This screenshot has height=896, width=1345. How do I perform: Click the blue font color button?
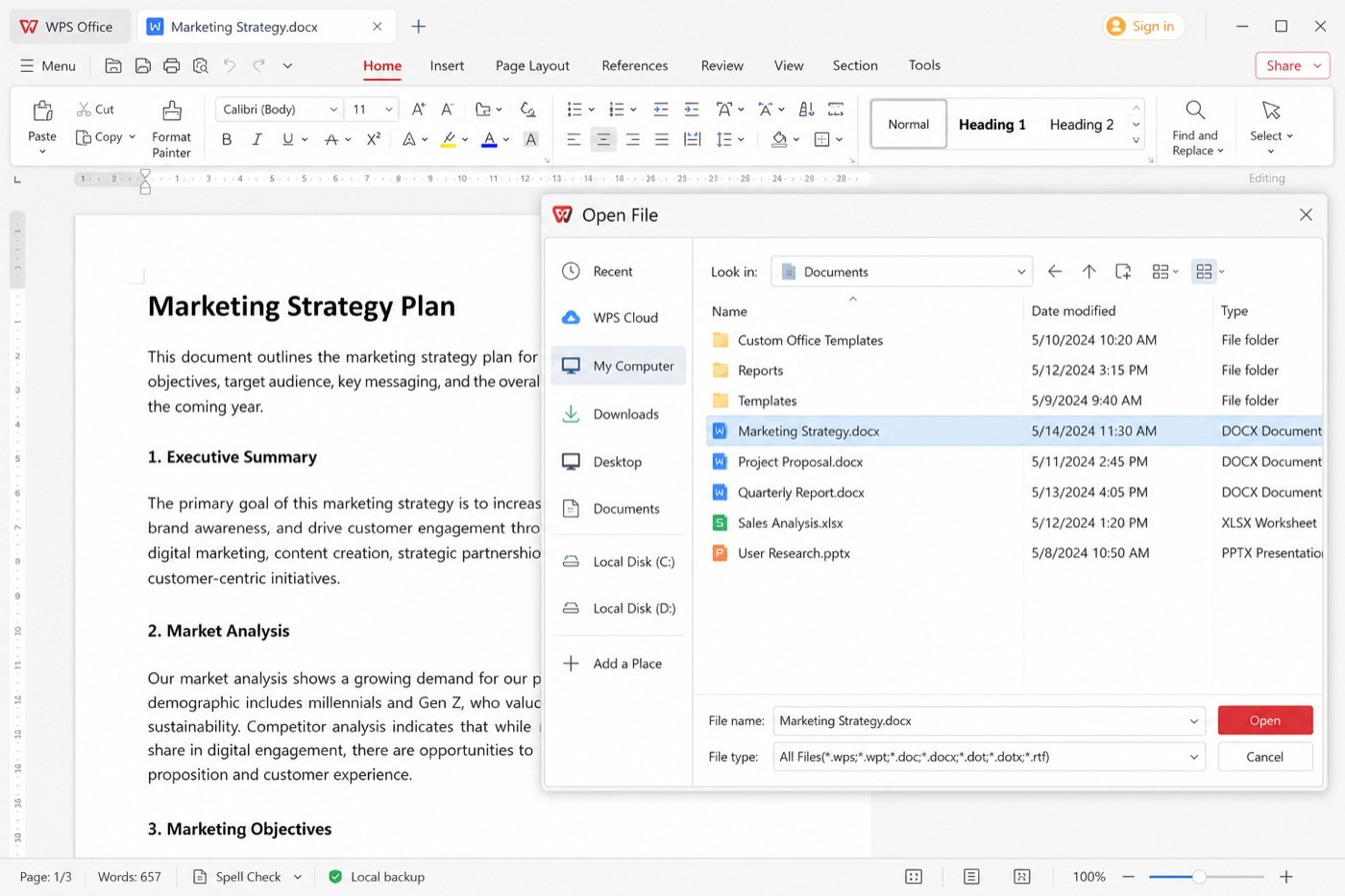(489, 139)
